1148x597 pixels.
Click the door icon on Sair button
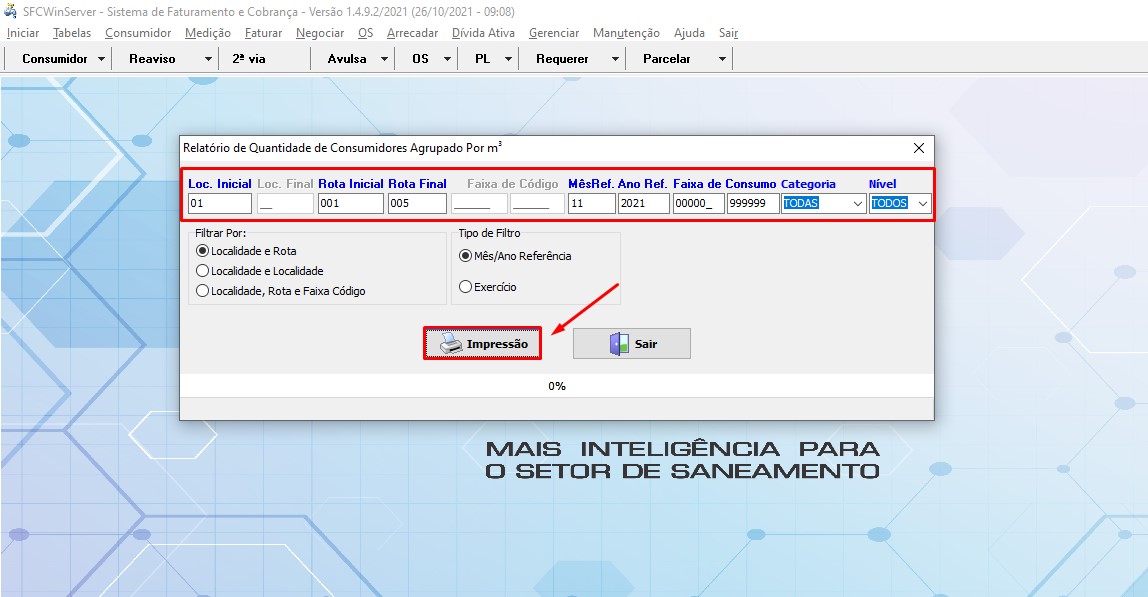[x=619, y=344]
